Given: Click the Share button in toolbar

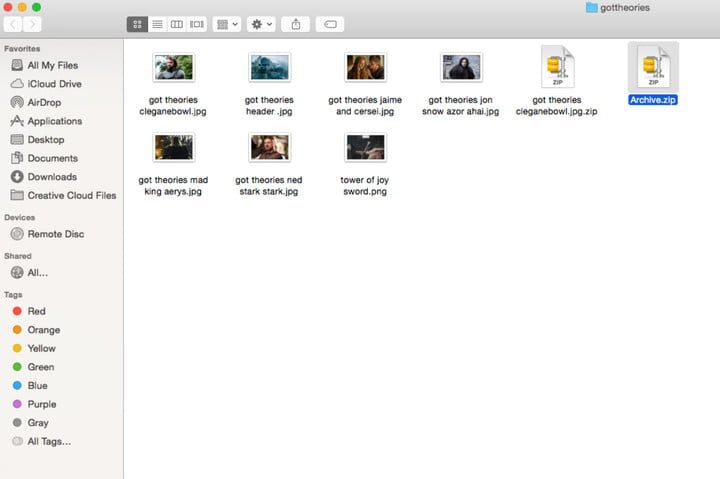Looking at the screenshot, I should pyautogui.click(x=296, y=24).
